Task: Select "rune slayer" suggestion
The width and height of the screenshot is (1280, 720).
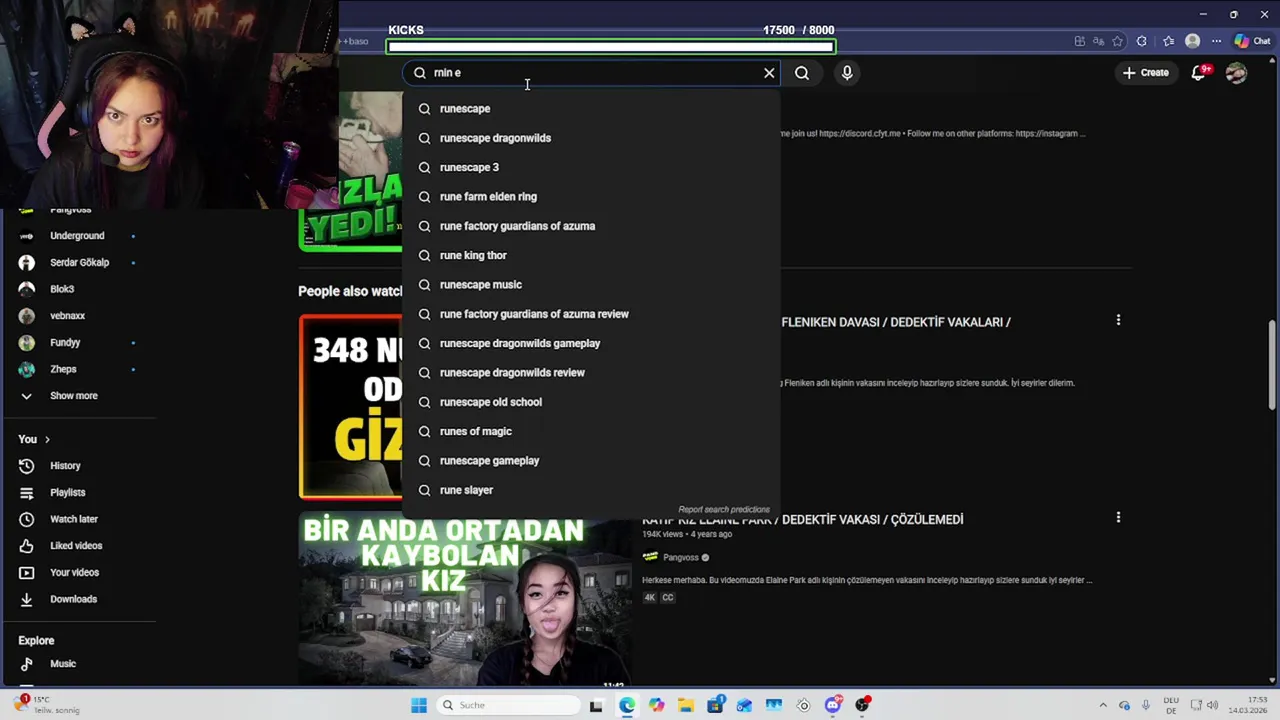Action: click(591, 490)
